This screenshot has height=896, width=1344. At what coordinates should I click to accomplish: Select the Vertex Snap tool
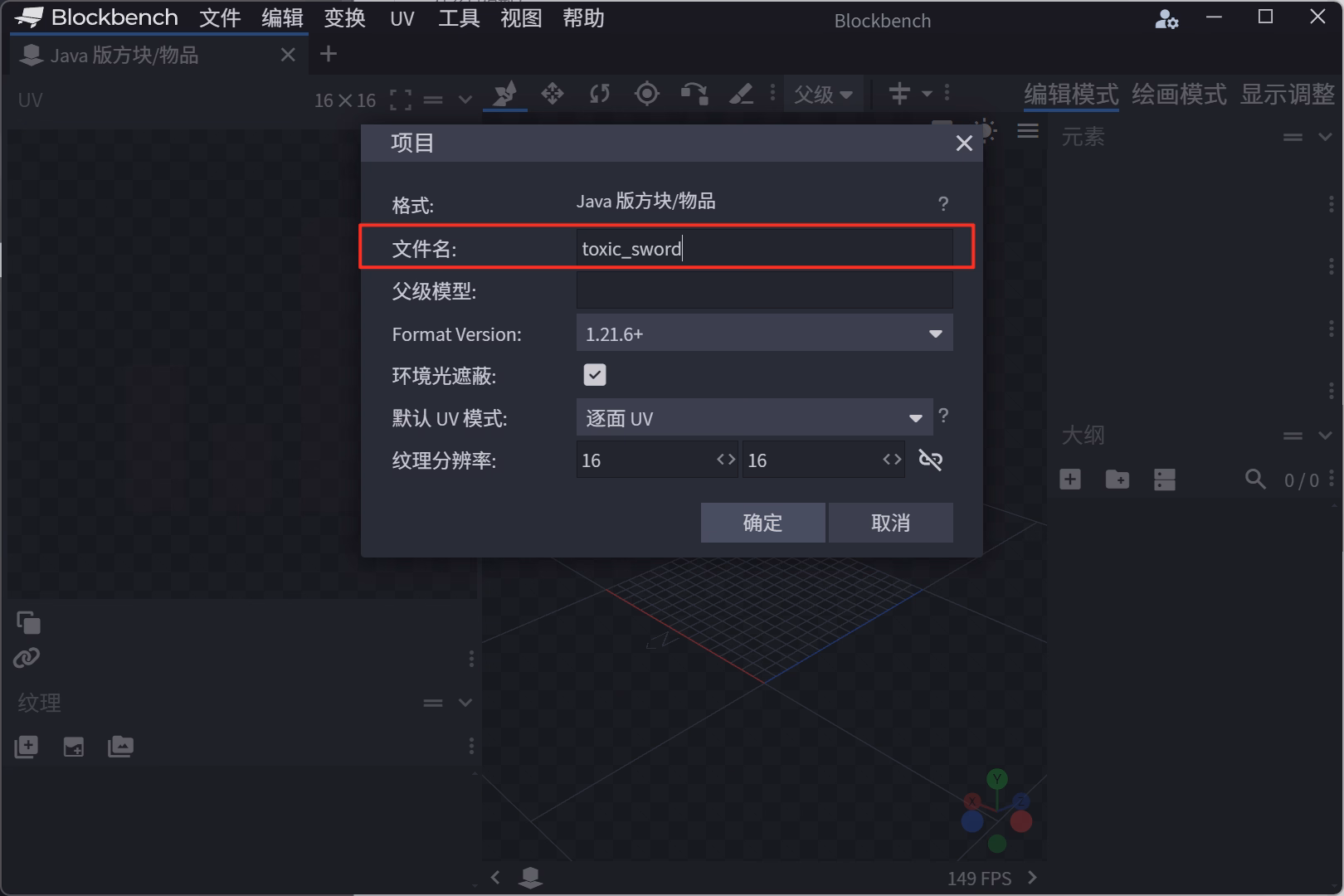click(x=694, y=94)
